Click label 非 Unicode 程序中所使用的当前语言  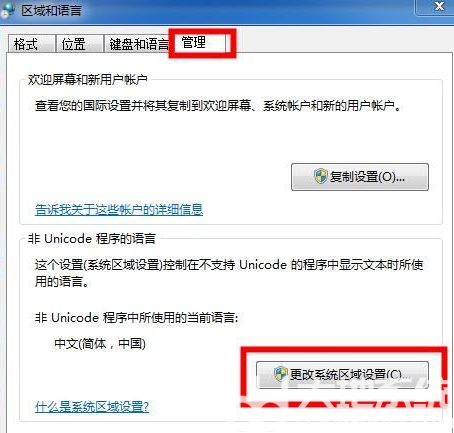136,317
